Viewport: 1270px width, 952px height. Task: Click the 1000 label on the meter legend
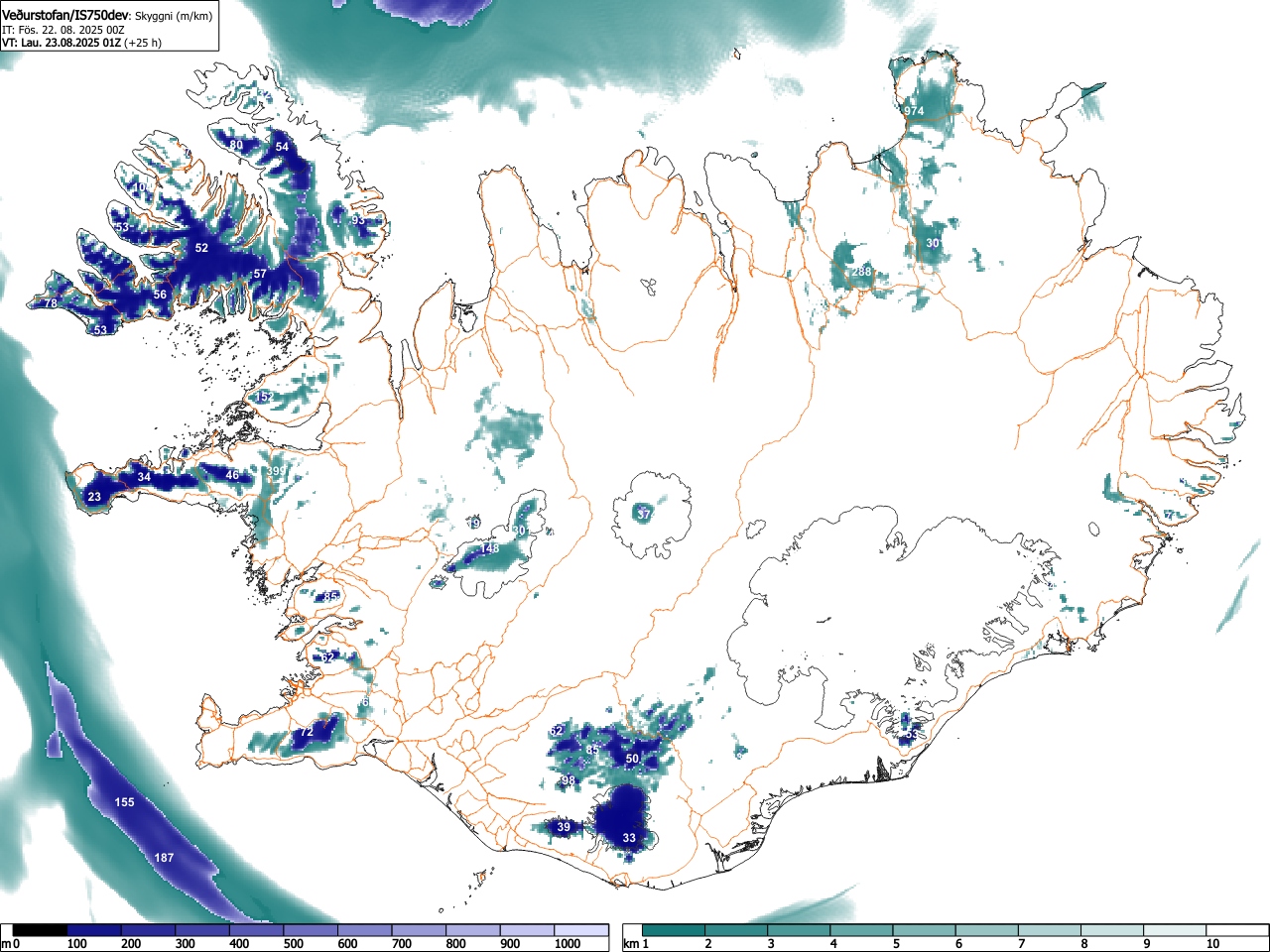click(x=568, y=944)
